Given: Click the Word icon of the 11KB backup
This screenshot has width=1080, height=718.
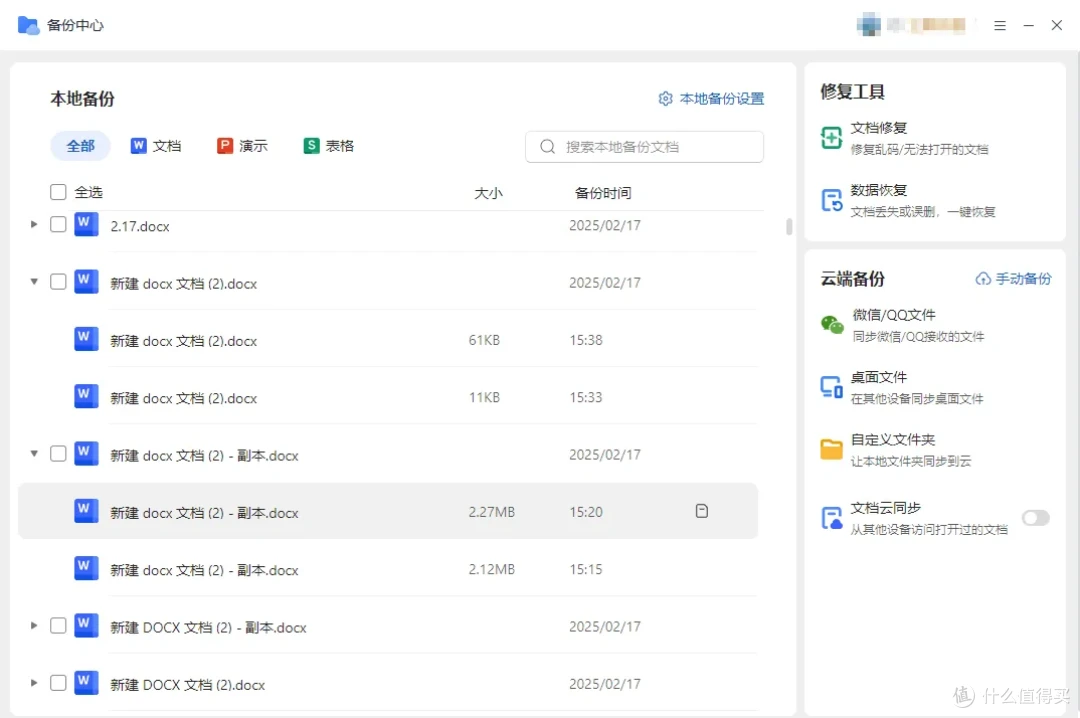Looking at the screenshot, I should tap(86, 396).
